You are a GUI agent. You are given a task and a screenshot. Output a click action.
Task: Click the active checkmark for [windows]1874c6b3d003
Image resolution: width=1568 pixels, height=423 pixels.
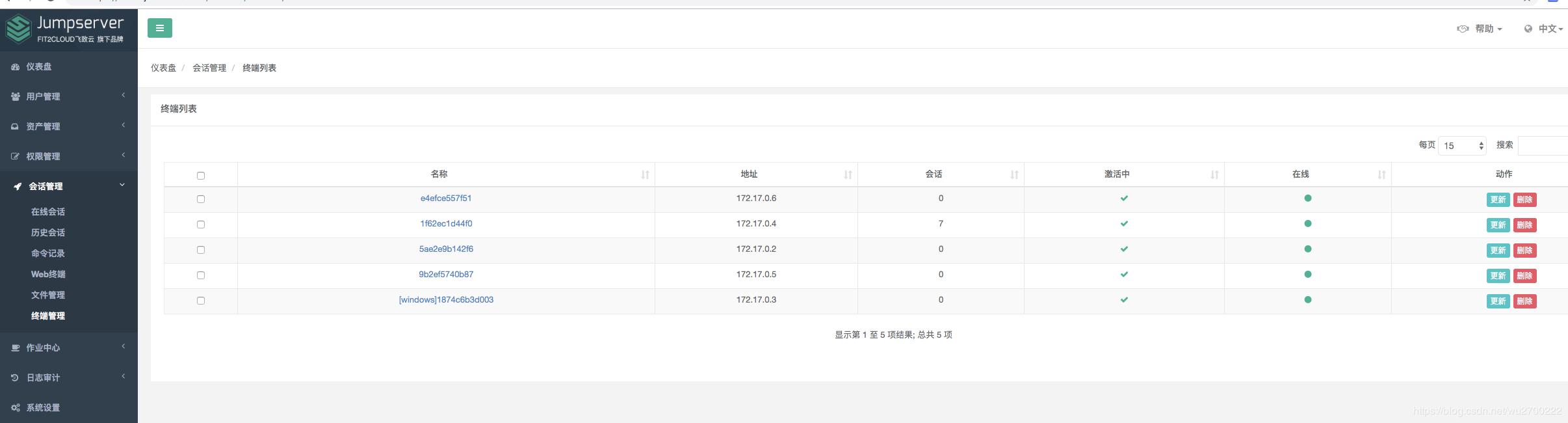(1124, 300)
